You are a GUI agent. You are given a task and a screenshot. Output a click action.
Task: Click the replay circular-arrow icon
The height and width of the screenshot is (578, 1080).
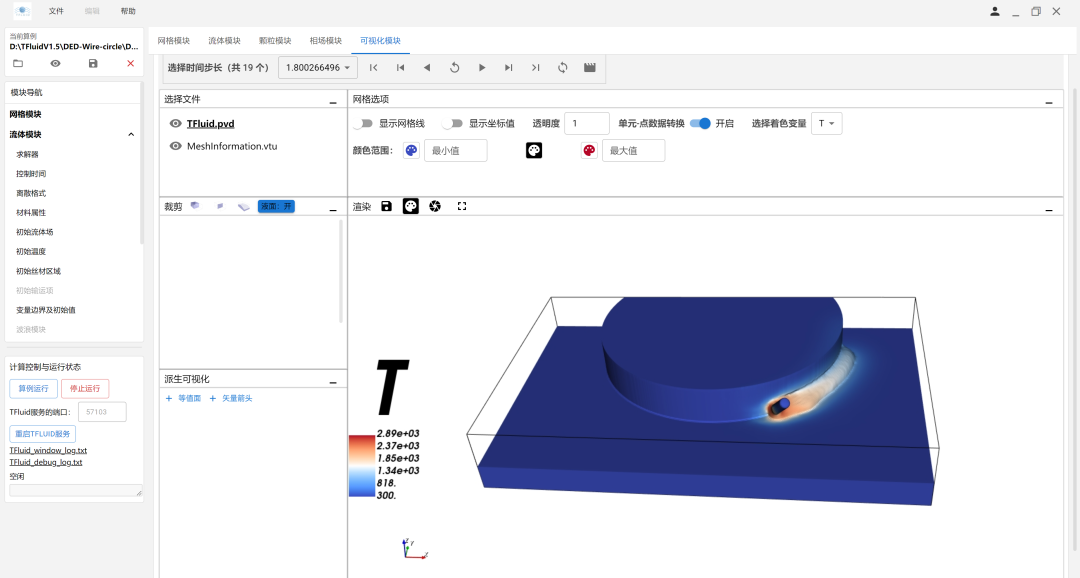pyautogui.click(x=455, y=68)
